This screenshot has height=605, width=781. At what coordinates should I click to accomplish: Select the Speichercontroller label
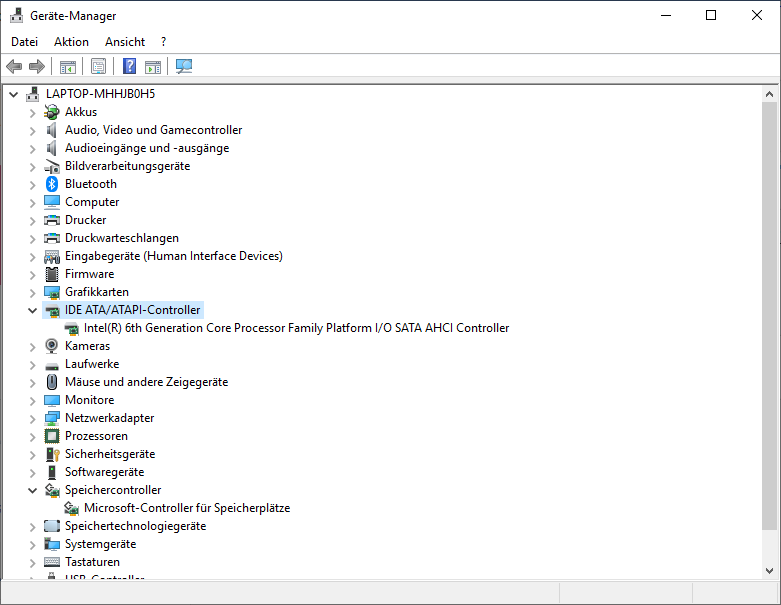pos(113,490)
